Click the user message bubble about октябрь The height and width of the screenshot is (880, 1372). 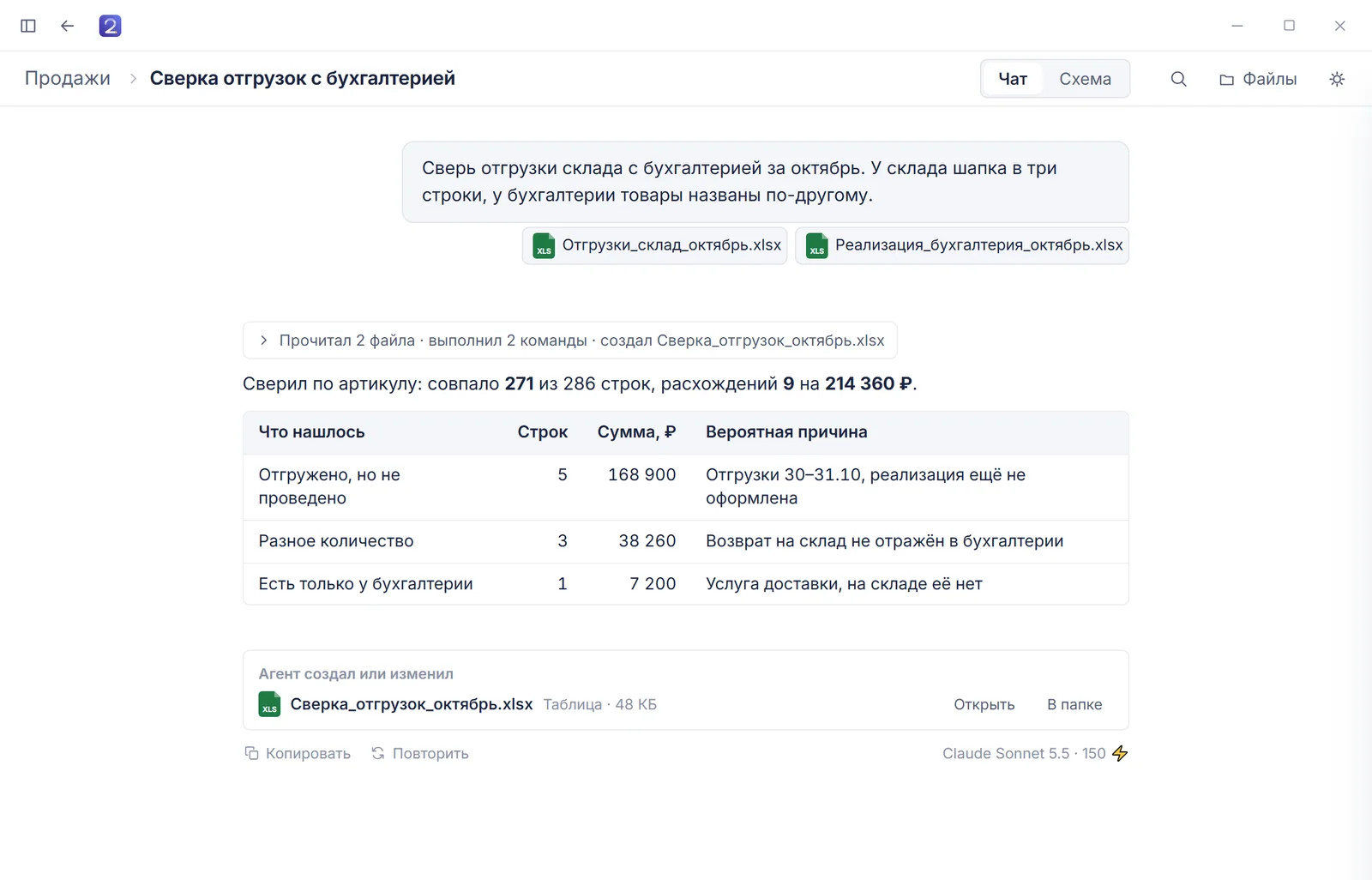coord(765,182)
